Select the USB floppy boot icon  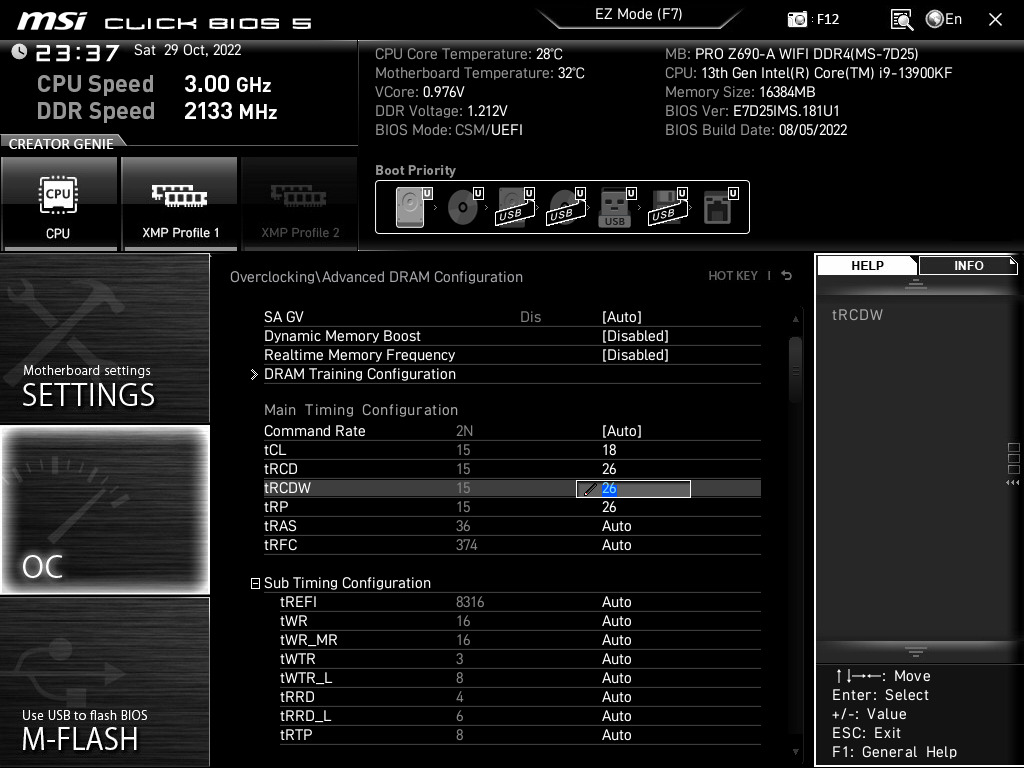(x=667, y=207)
